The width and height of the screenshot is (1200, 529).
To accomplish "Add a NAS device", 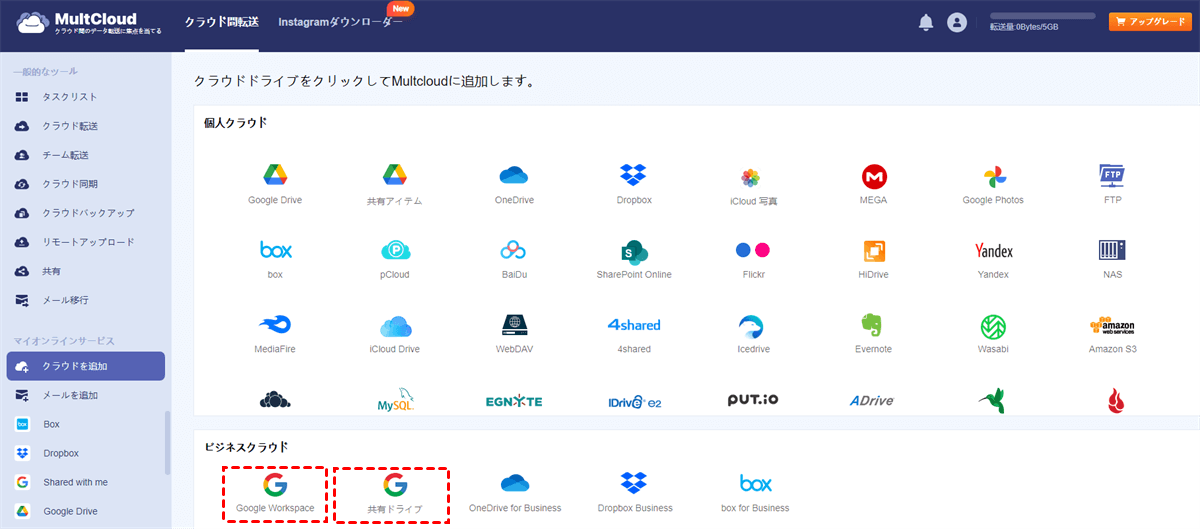I will point(1112,259).
